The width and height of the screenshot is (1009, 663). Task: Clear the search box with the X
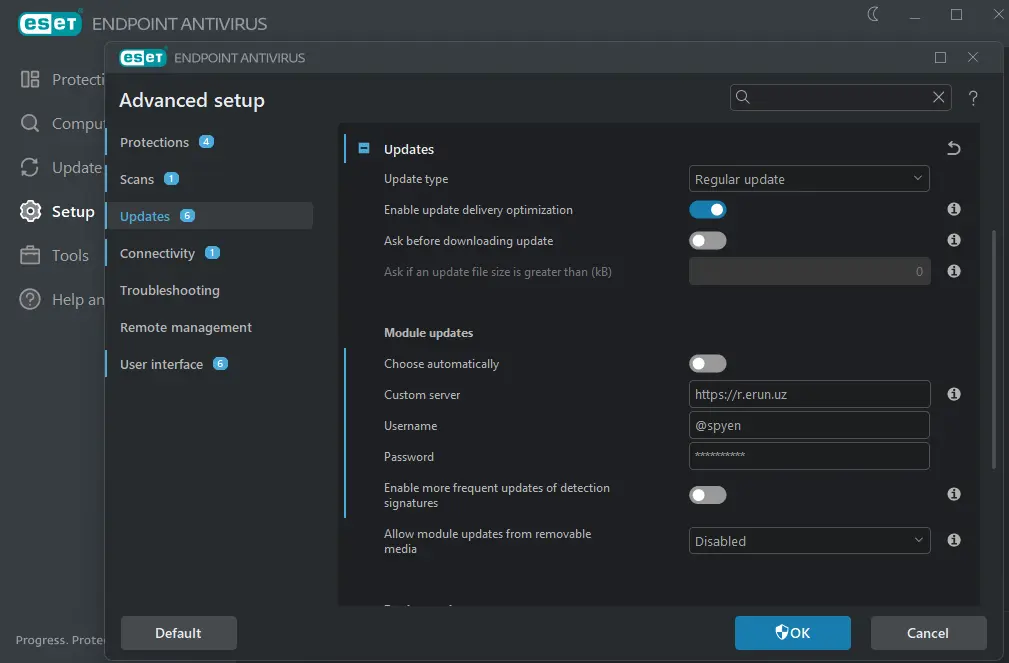coord(938,97)
